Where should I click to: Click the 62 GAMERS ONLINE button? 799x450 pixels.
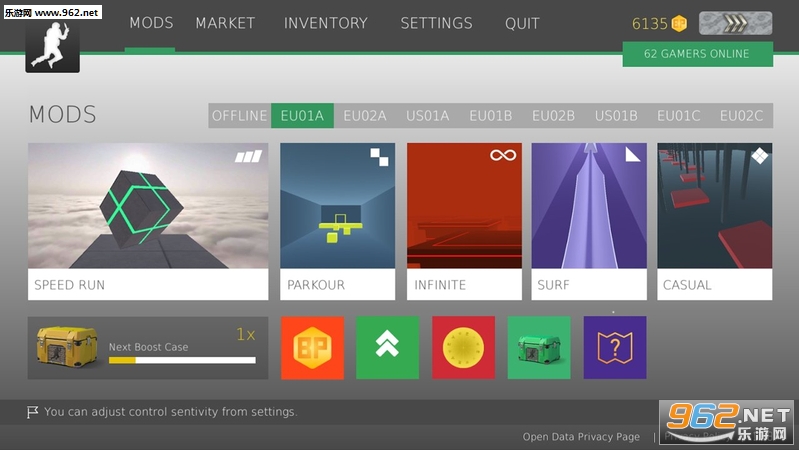(698, 54)
